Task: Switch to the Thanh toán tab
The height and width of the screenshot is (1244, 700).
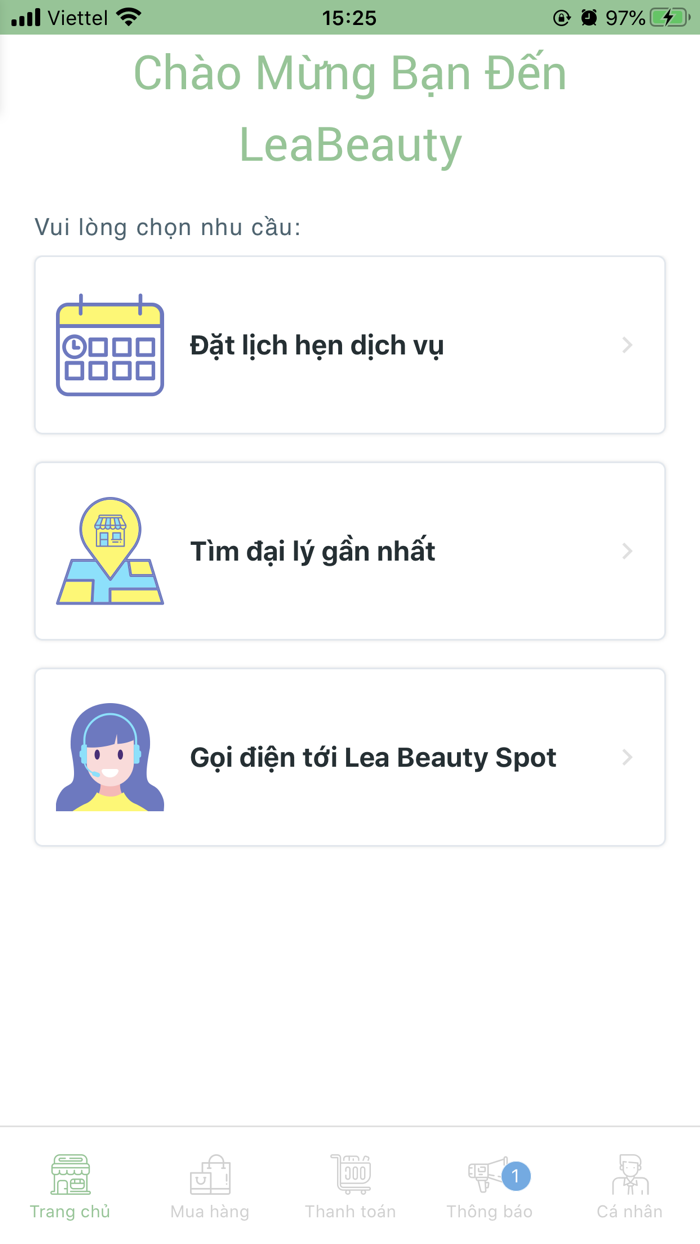Action: click(x=350, y=1185)
